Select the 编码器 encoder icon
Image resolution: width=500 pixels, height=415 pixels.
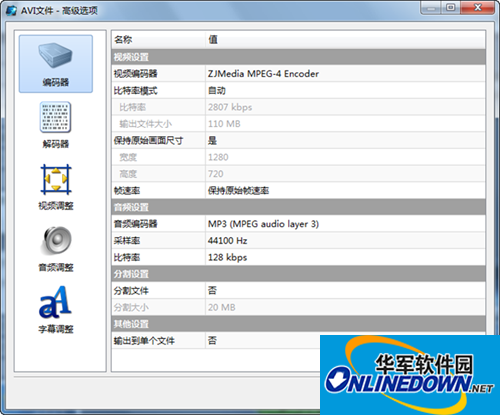(56, 64)
